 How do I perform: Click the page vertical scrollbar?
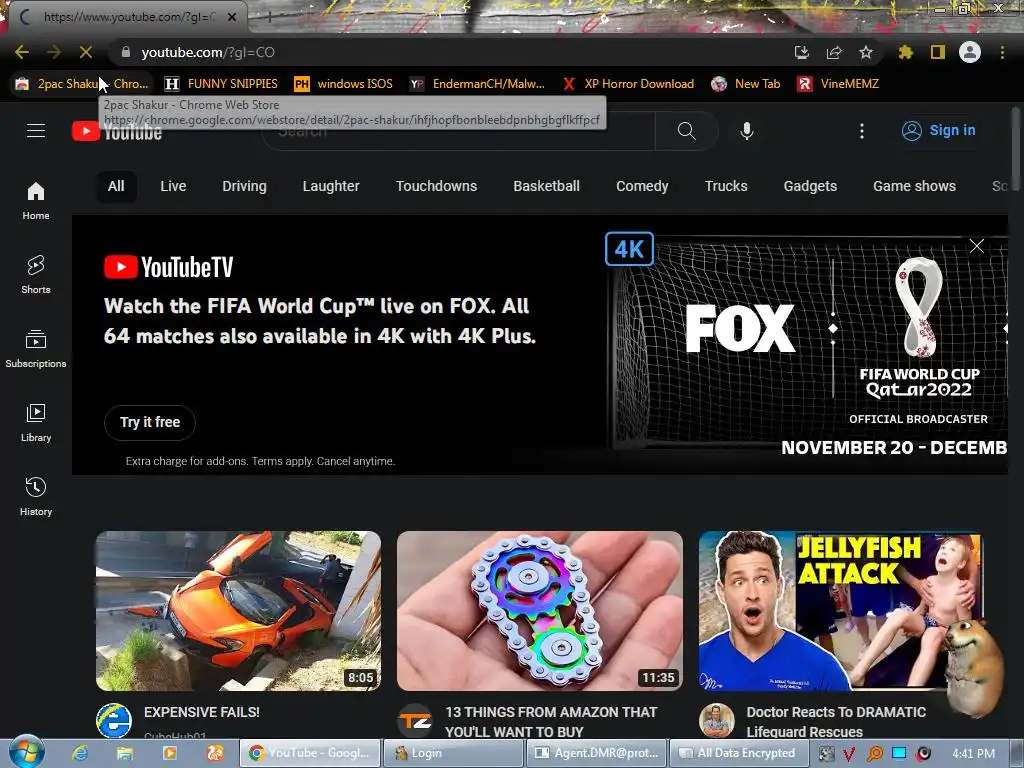click(1016, 148)
